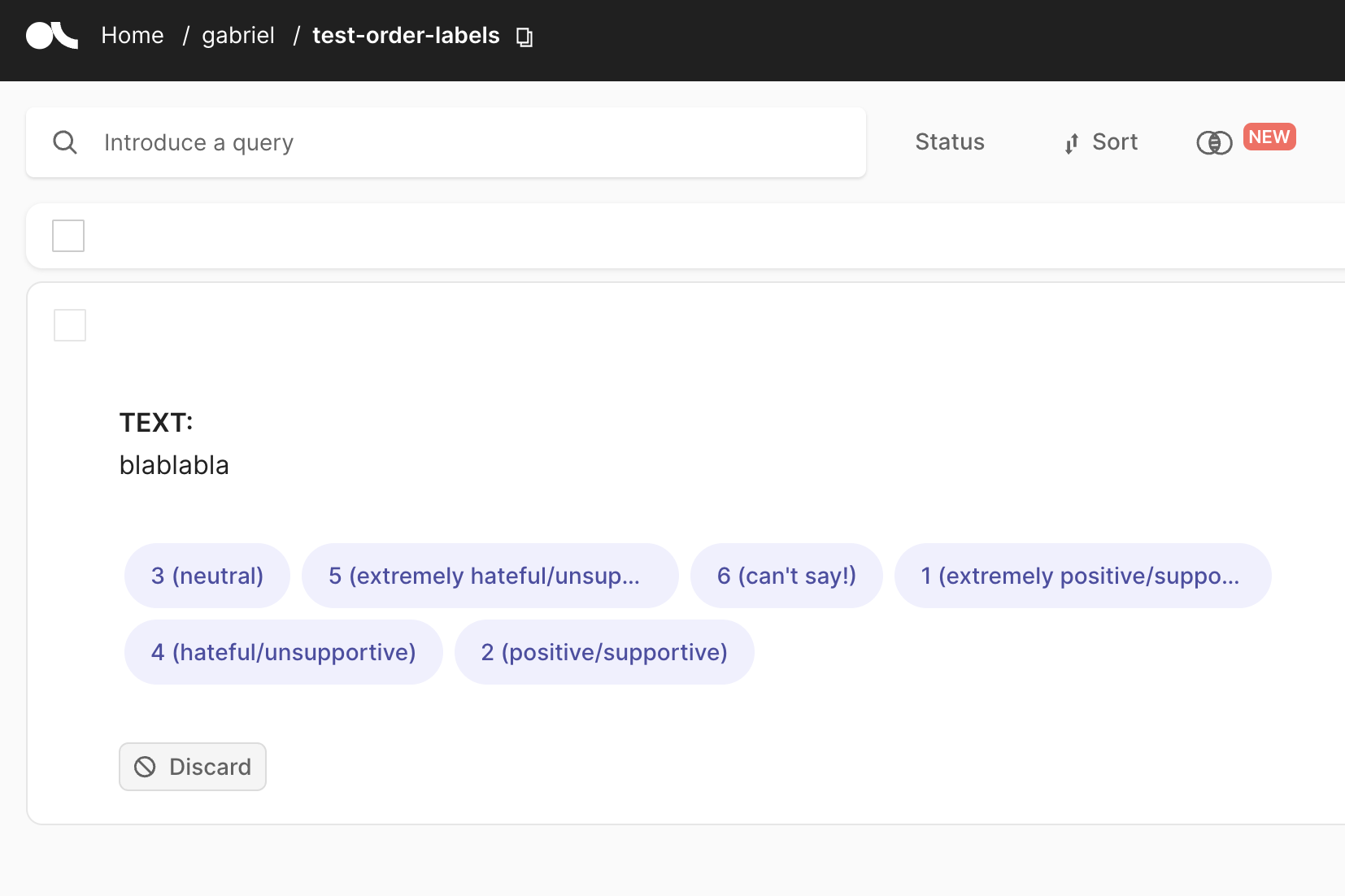Check the select-all records checkbox
The height and width of the screenshot is (896, 1345).
tap(68, 235)
